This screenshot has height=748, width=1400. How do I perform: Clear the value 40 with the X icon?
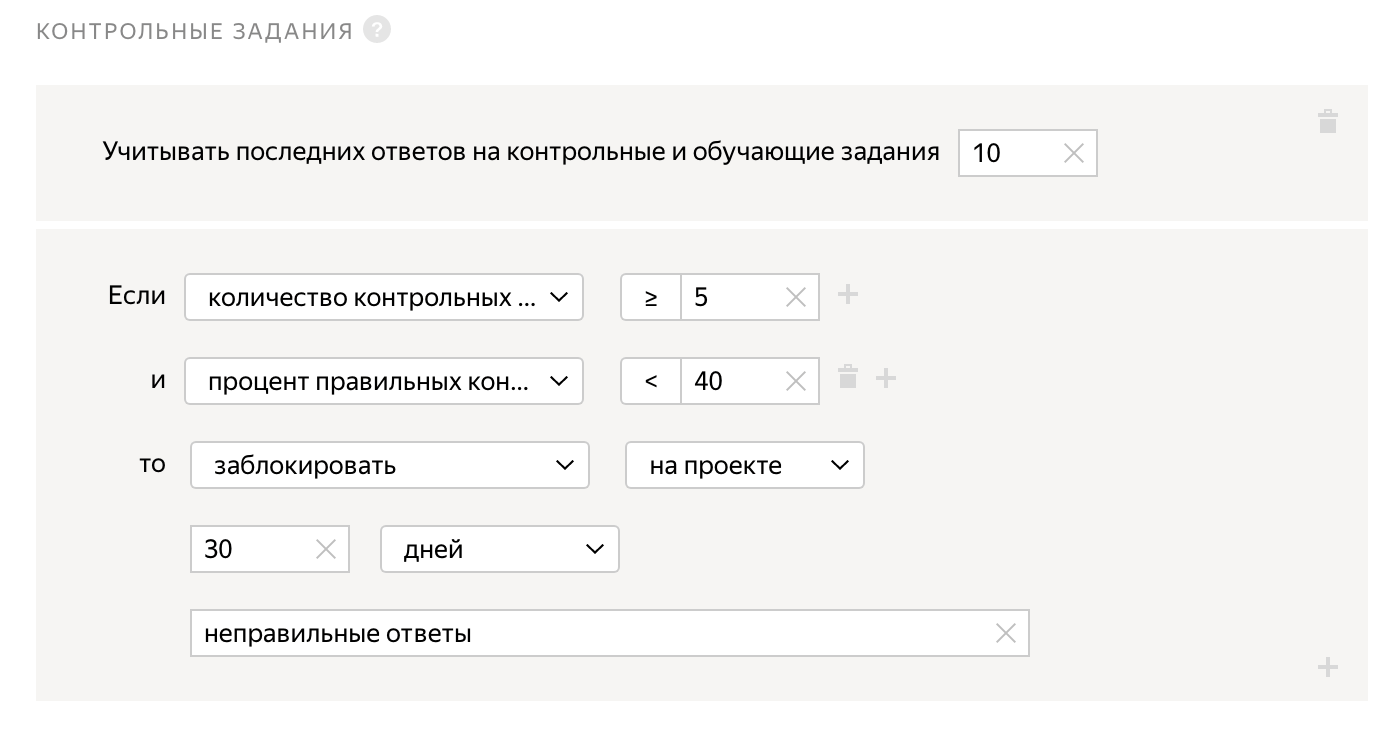pos(796,381)
